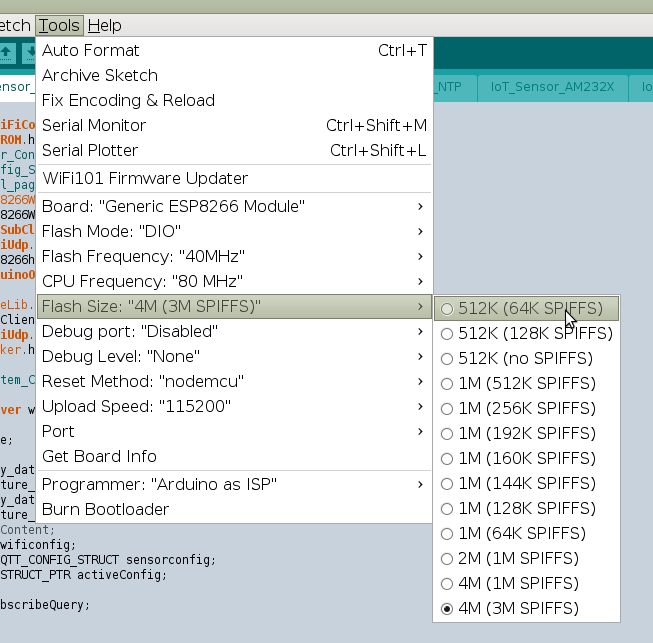
Task: Open Serial Monitor from the menu
Action: tap(94, 125)
